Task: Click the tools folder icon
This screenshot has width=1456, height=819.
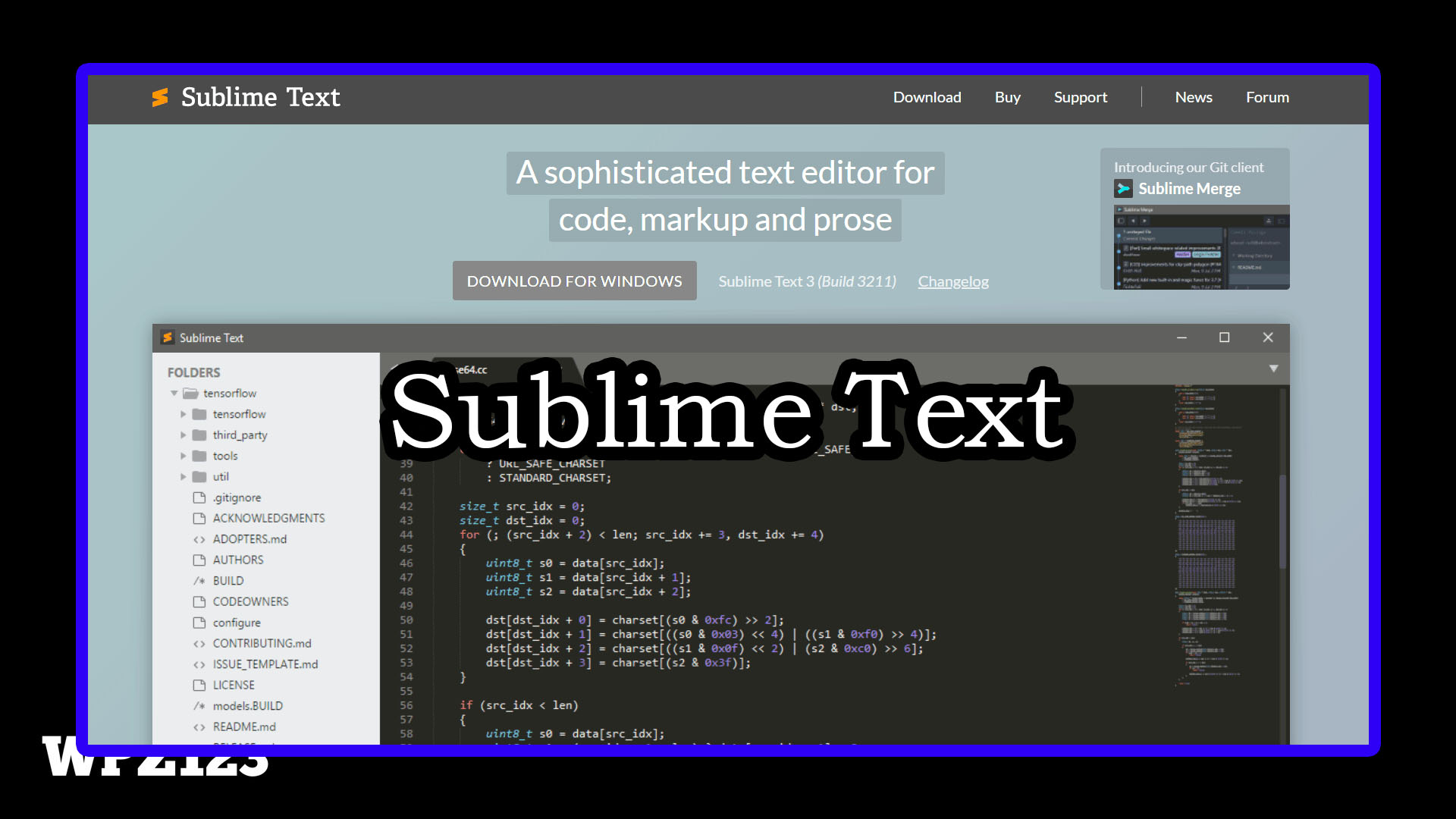Action: [x=199, y=456]
